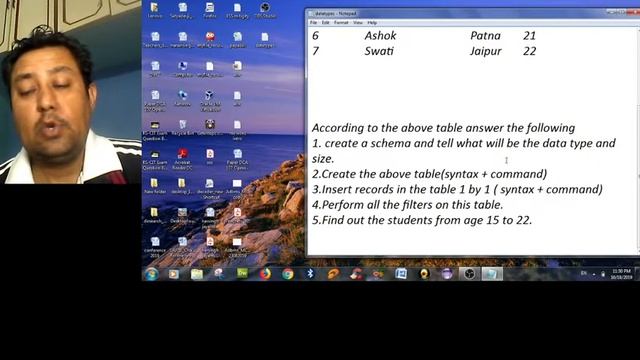Open the media player taskbar icon

(174, 274)
